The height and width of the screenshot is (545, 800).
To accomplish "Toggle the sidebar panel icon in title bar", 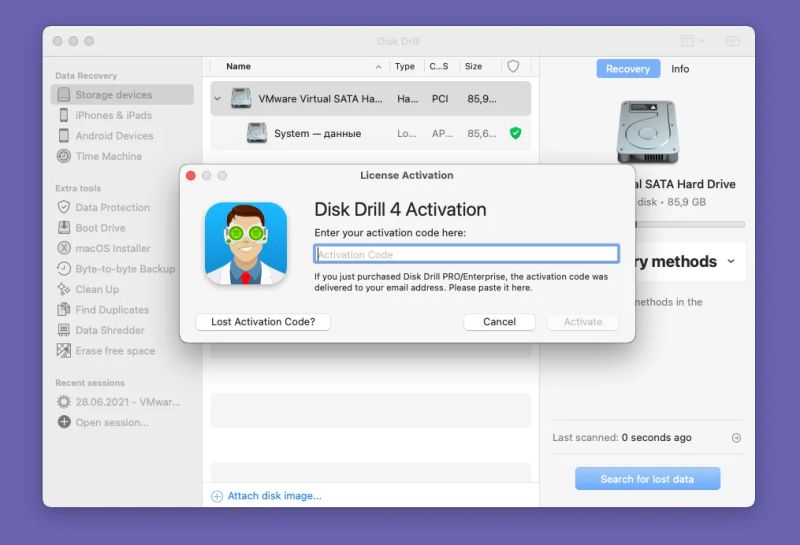I will click(733, 41).
